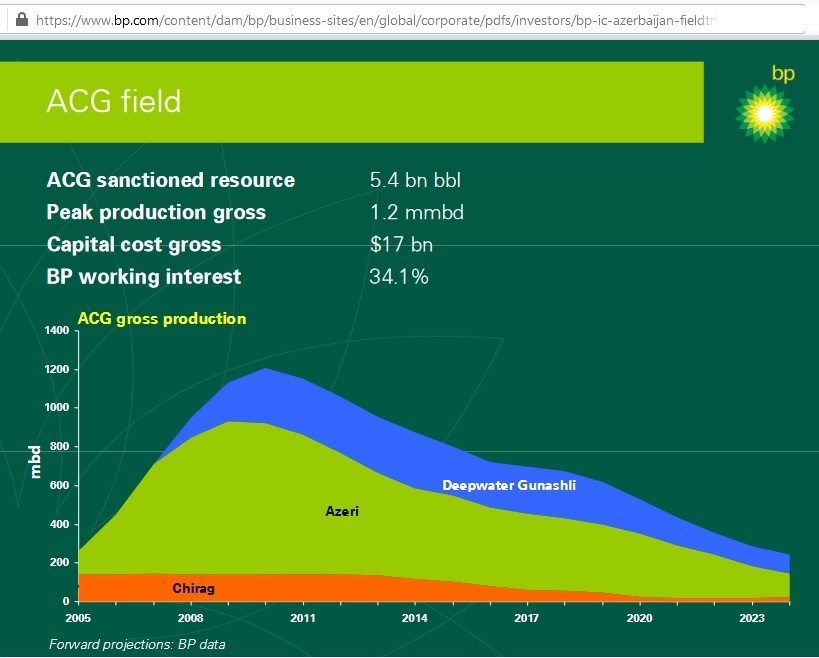Click the 'mbd' y-axis title
The image size is (819, 658).
click(35, 462)
